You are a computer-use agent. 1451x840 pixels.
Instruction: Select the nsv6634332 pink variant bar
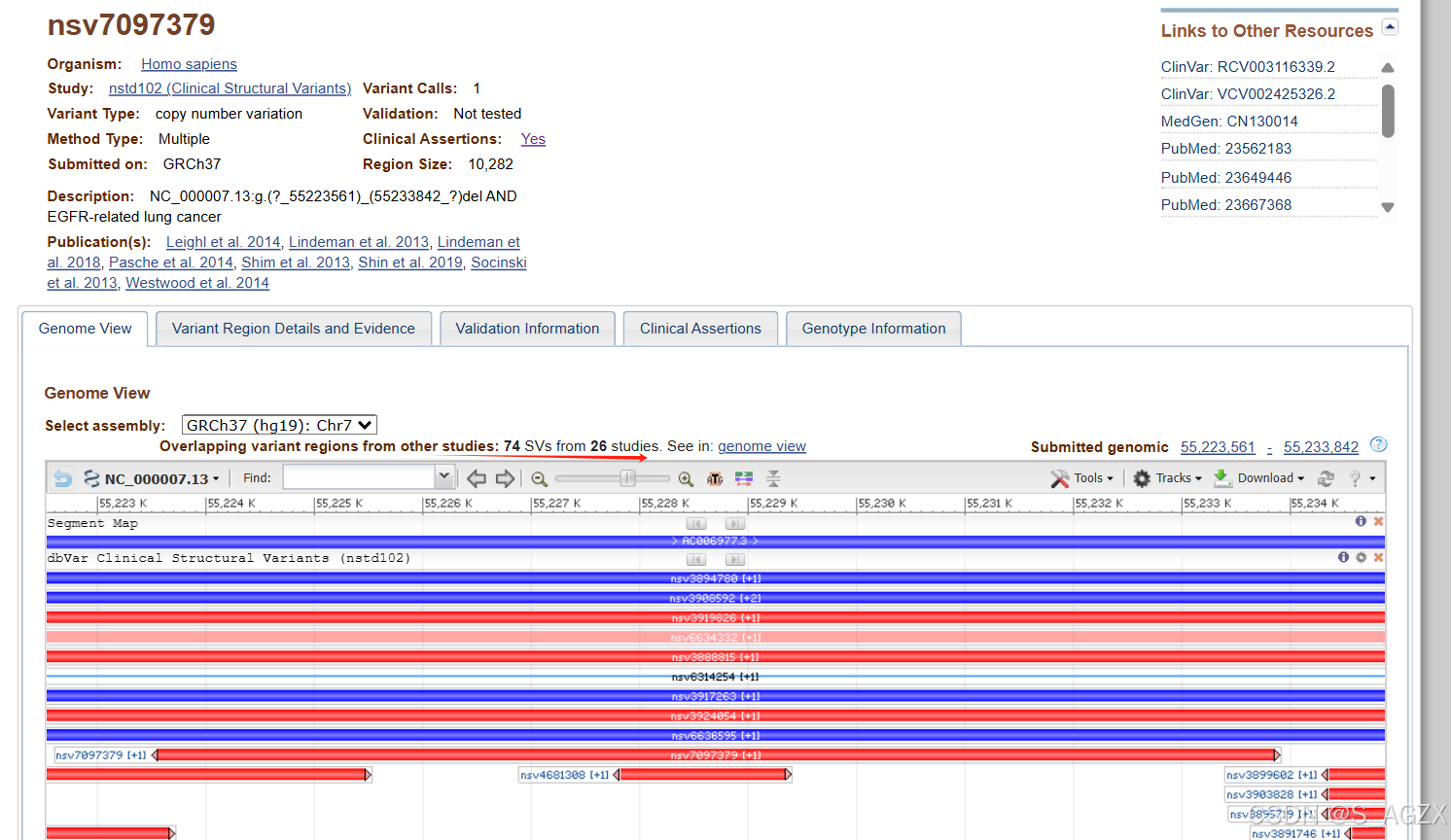point(716,638)
